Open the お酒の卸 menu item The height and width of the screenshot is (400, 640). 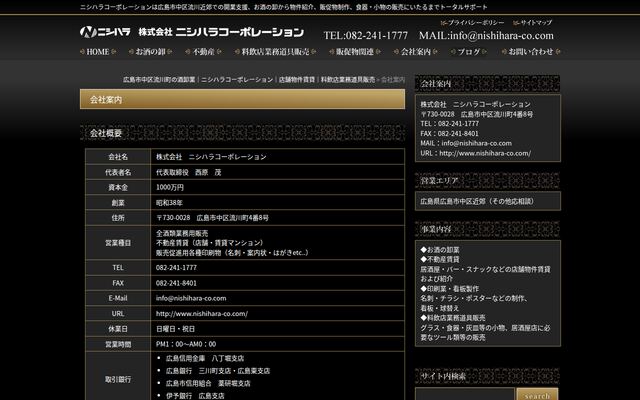(150, 52)
